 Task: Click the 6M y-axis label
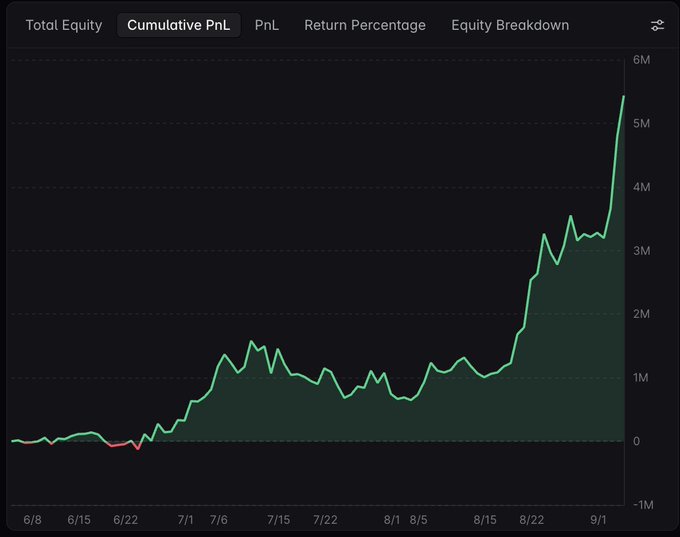click(x=641, y=60)
